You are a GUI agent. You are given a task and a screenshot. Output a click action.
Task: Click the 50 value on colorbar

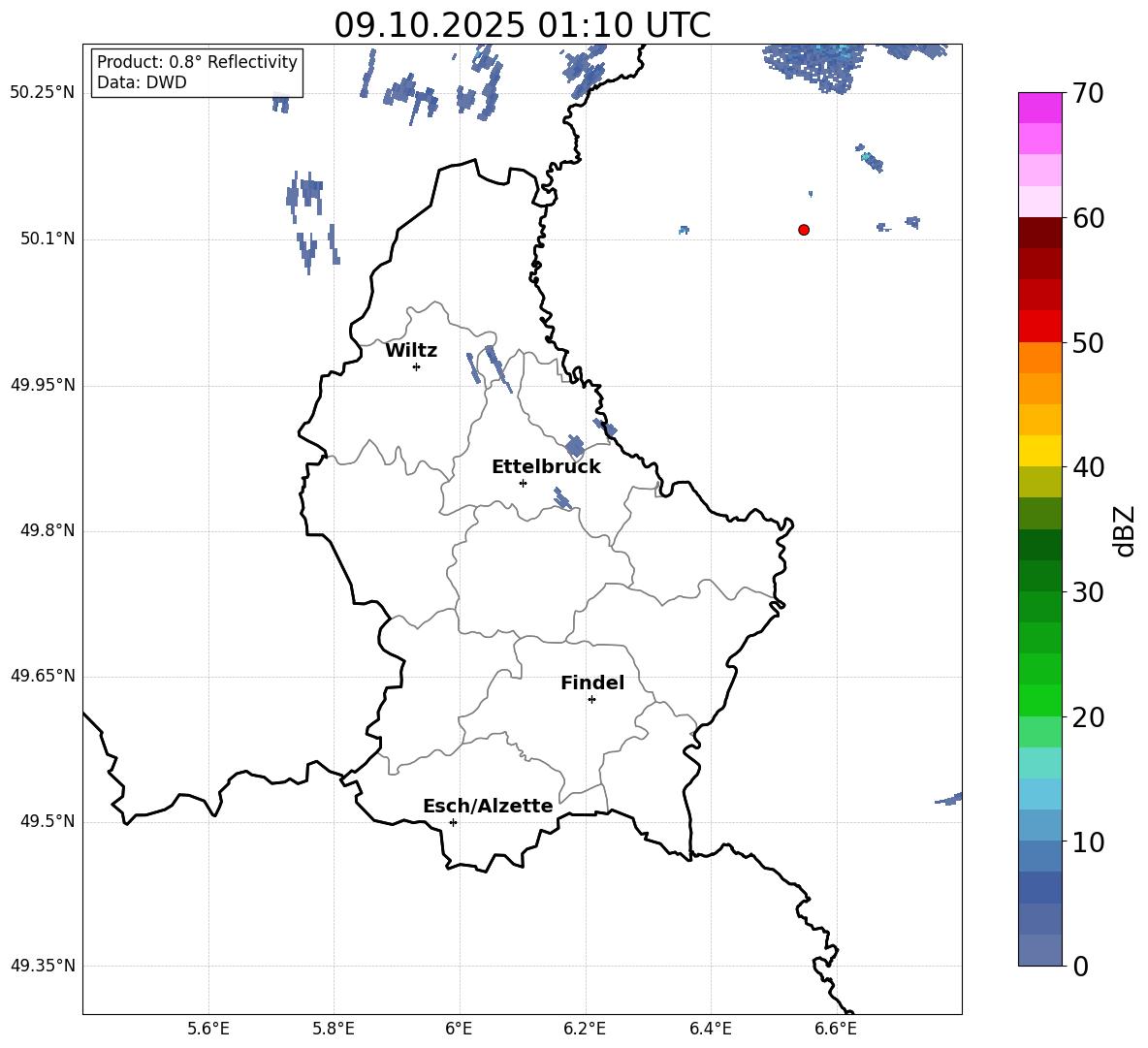coord(1088,343)
